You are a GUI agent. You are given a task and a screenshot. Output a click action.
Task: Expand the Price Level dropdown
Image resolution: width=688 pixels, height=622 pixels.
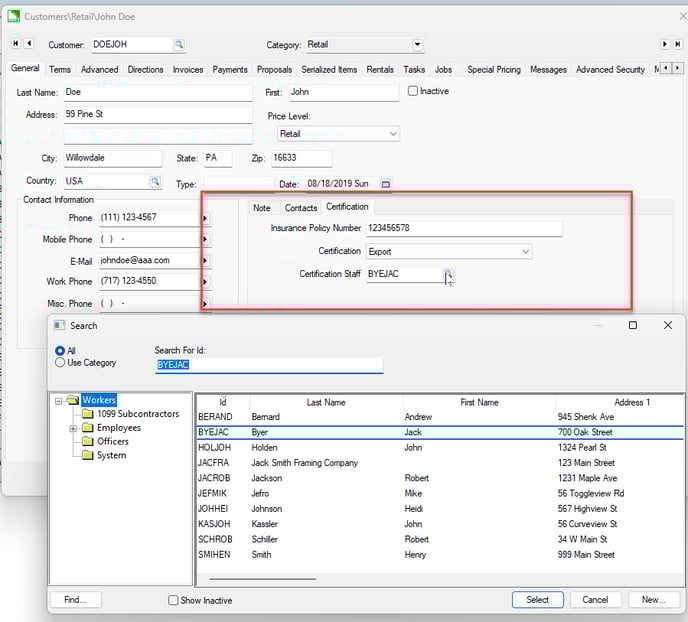pyautogui.click(x=392, y=134)
